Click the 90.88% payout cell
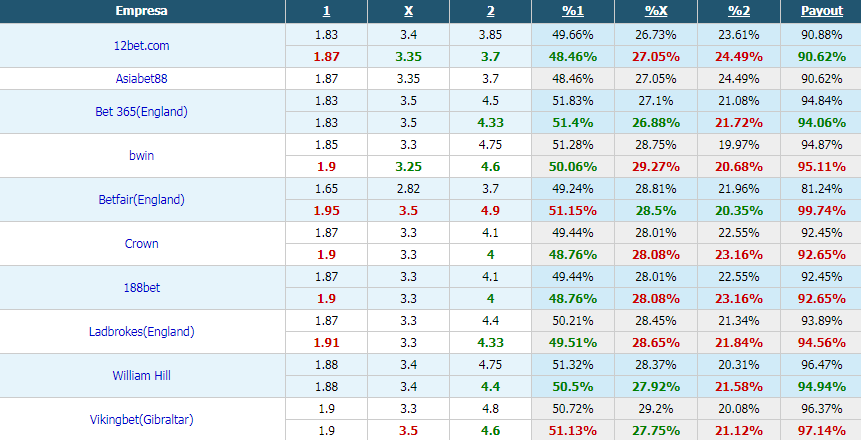The image size is (861, 440). coord(821,35)
